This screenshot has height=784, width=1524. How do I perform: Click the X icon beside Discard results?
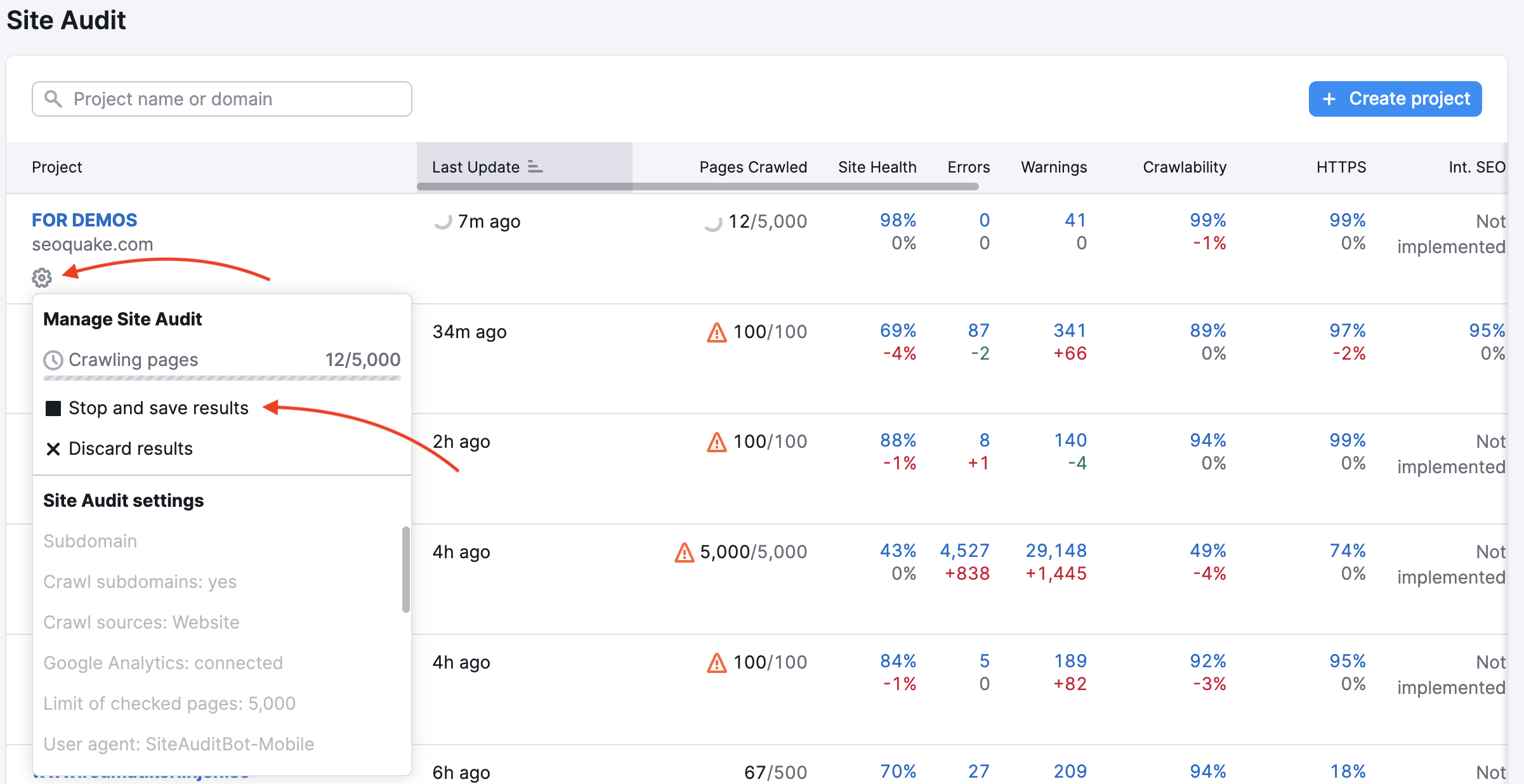pos(53,448)
